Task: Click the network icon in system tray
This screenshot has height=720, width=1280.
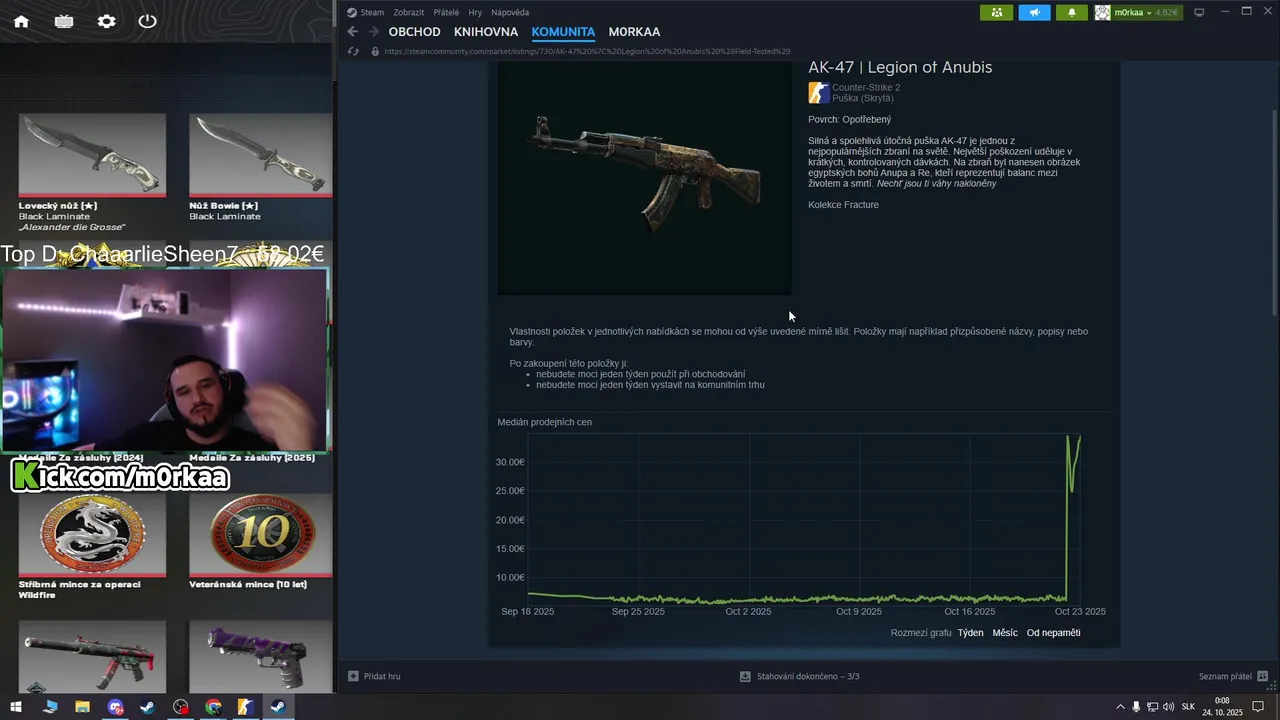Action: pyautogui.click(x=1152, y=707)
